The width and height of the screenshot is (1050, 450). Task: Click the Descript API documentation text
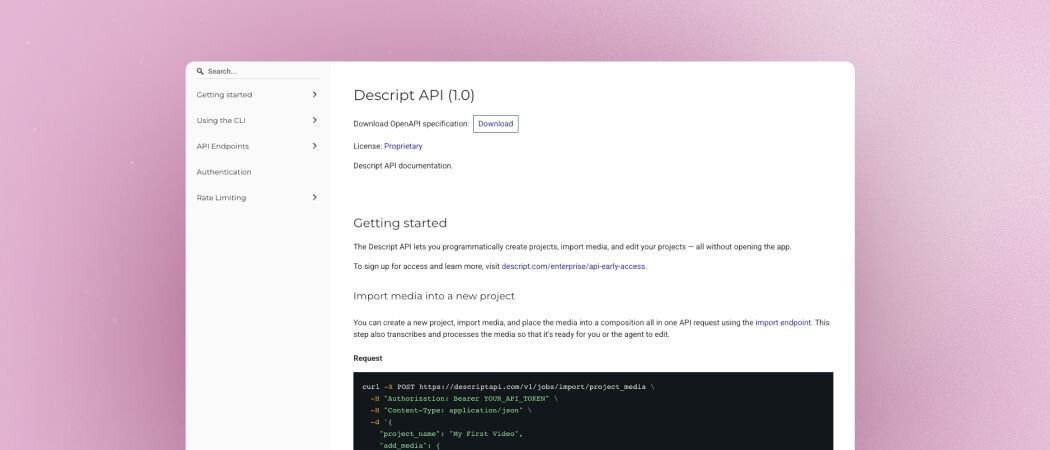[403, 165]
